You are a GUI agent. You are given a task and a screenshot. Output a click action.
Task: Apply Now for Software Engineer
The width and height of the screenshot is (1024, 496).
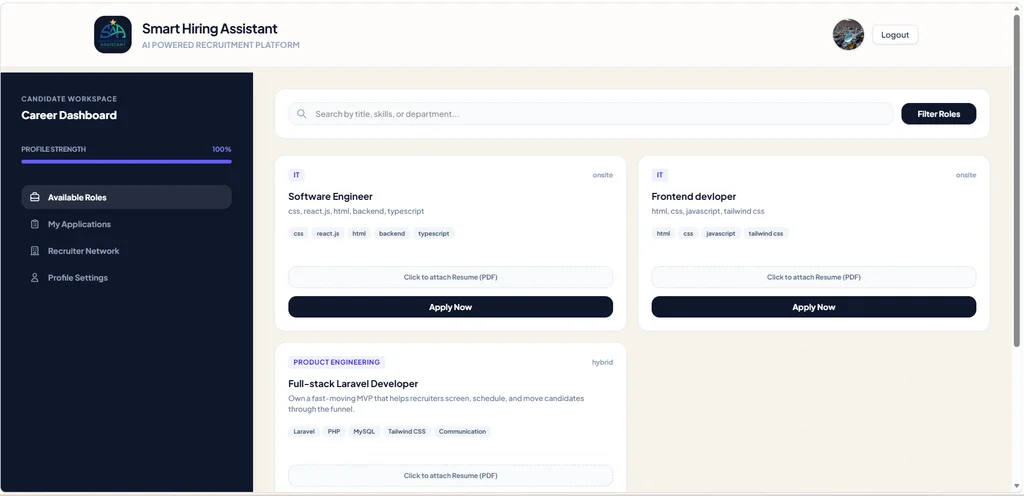[451, 307]
